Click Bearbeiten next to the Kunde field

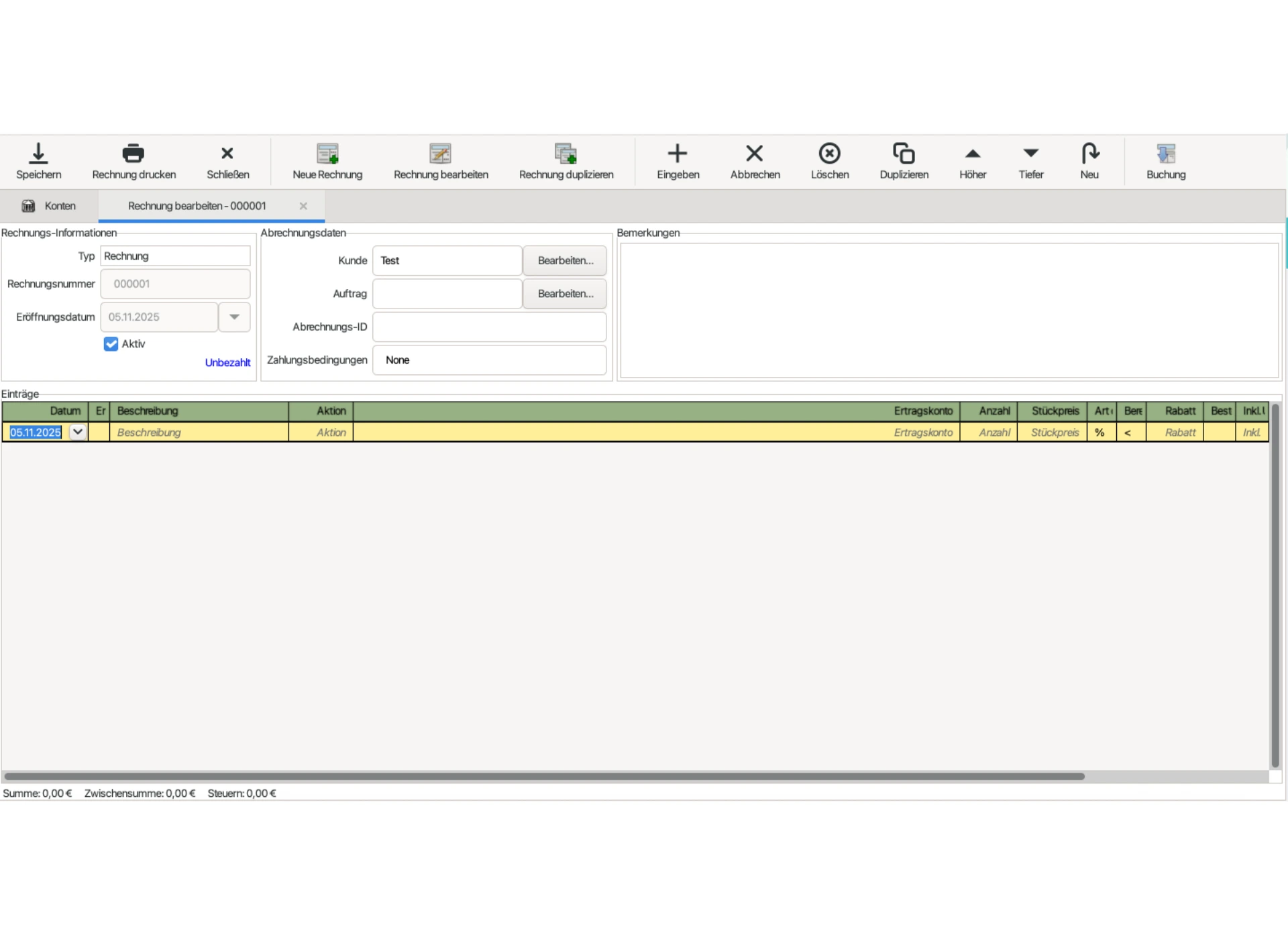563,260
